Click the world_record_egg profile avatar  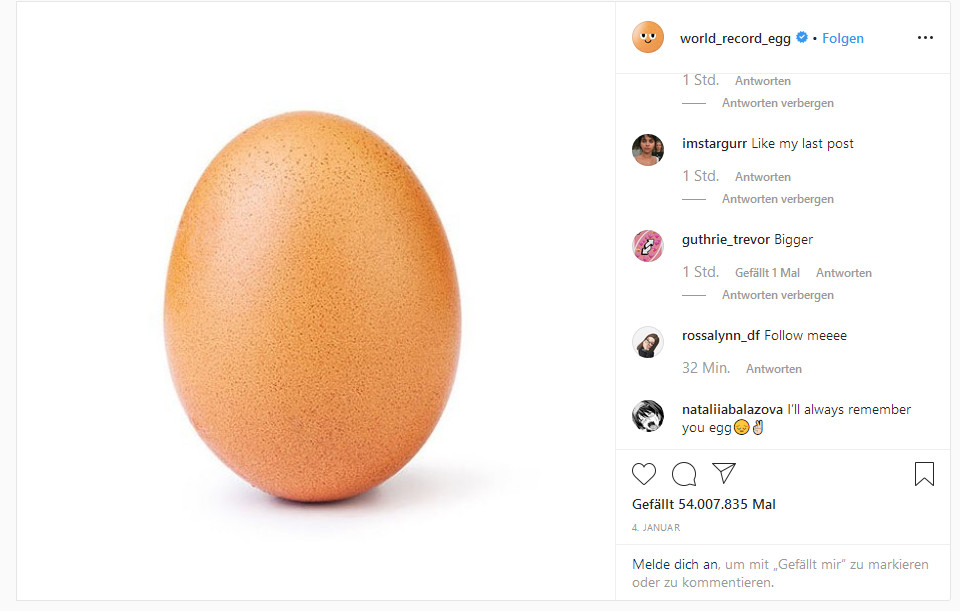(648, 38)
